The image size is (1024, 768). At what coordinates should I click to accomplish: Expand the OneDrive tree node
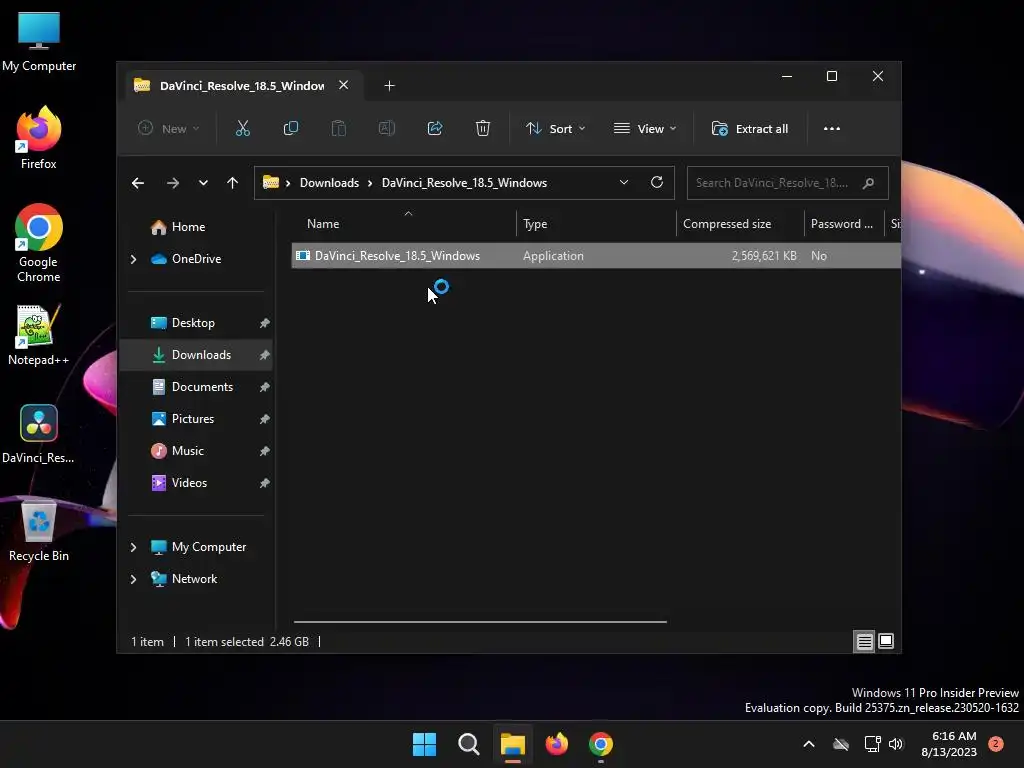click(x=133, y=259)
